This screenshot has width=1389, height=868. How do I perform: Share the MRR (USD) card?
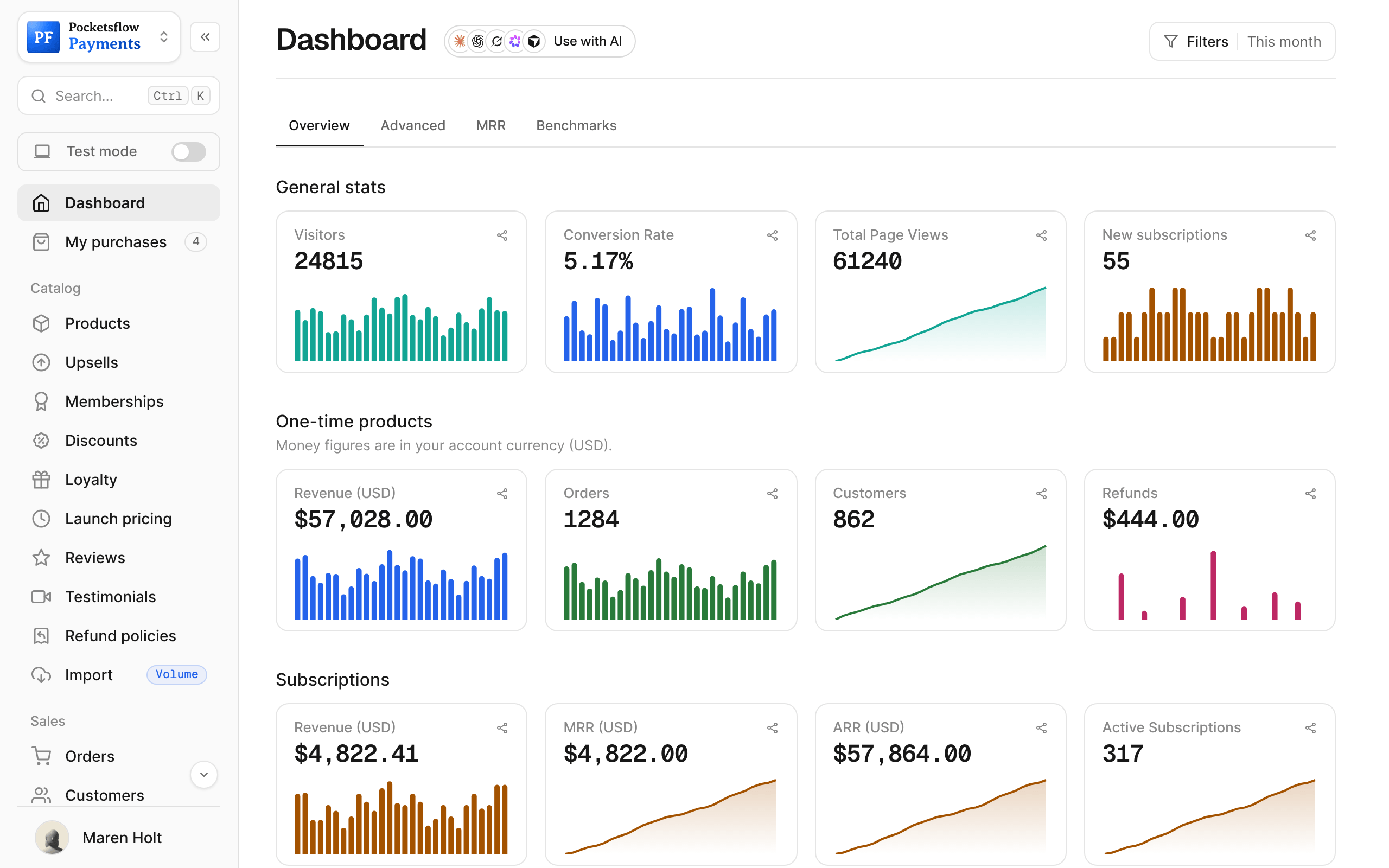point(772,728)
